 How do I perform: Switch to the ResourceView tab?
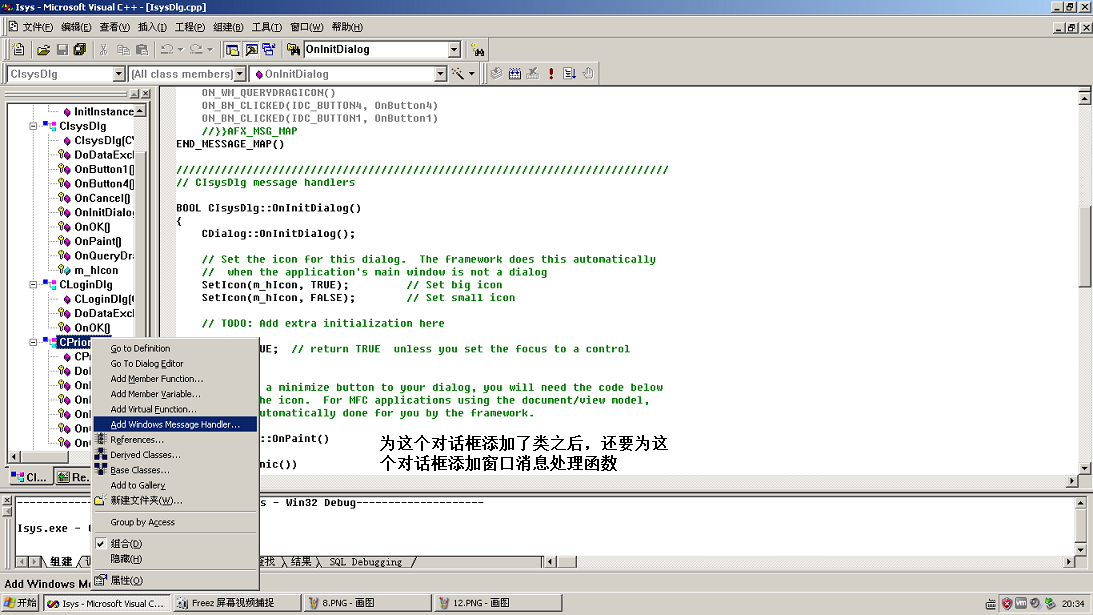pyautogui.click(x=72, y=477)
